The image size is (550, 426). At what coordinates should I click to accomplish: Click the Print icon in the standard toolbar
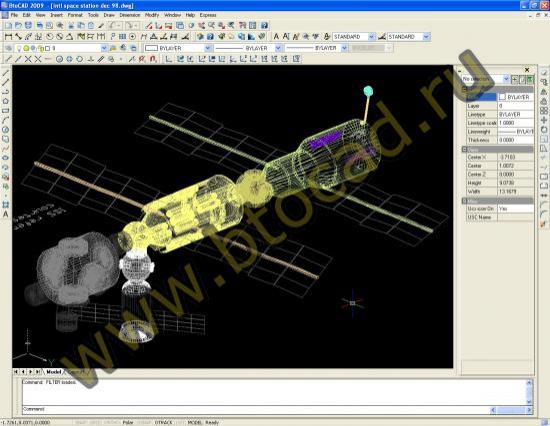point(40,25)
